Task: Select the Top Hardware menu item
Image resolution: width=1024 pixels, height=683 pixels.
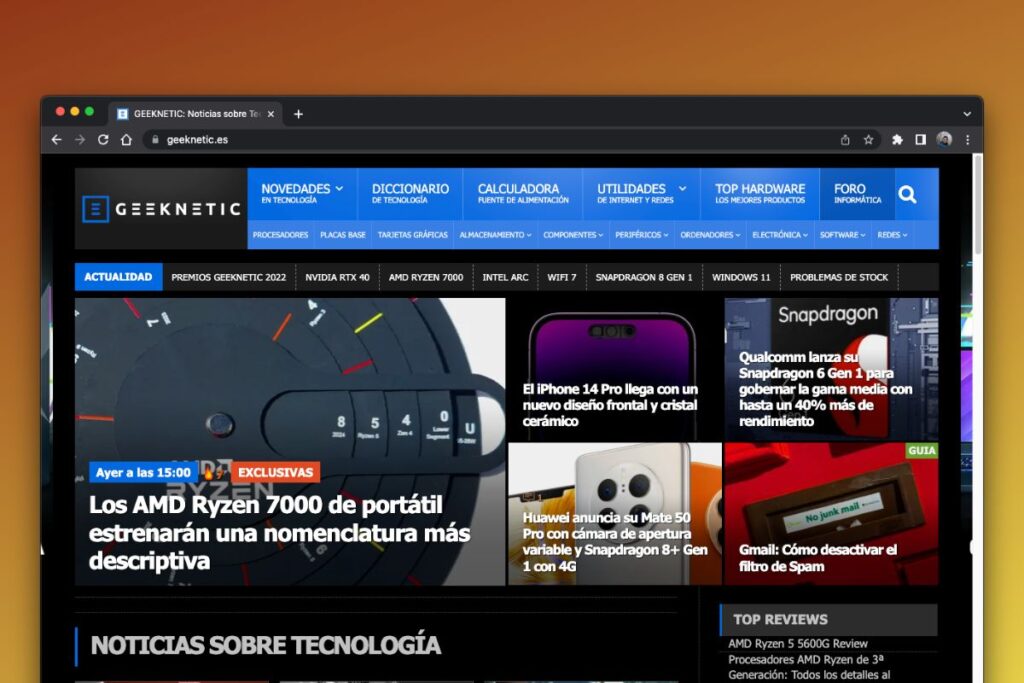Action: coord(760,193)
